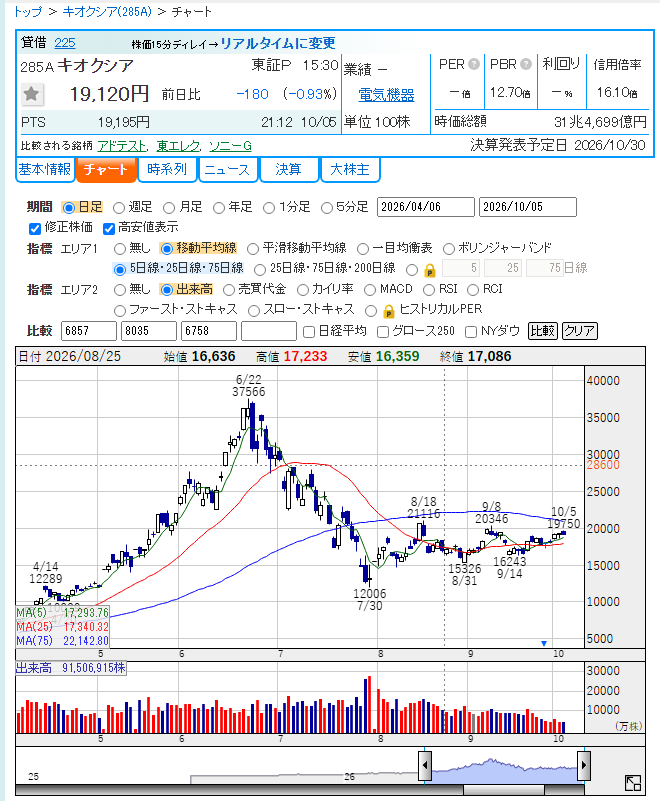Select 5分足 period radio button
Image resolution: width=660 pixels, height=801 pixels.
click(x=327, y=207)
